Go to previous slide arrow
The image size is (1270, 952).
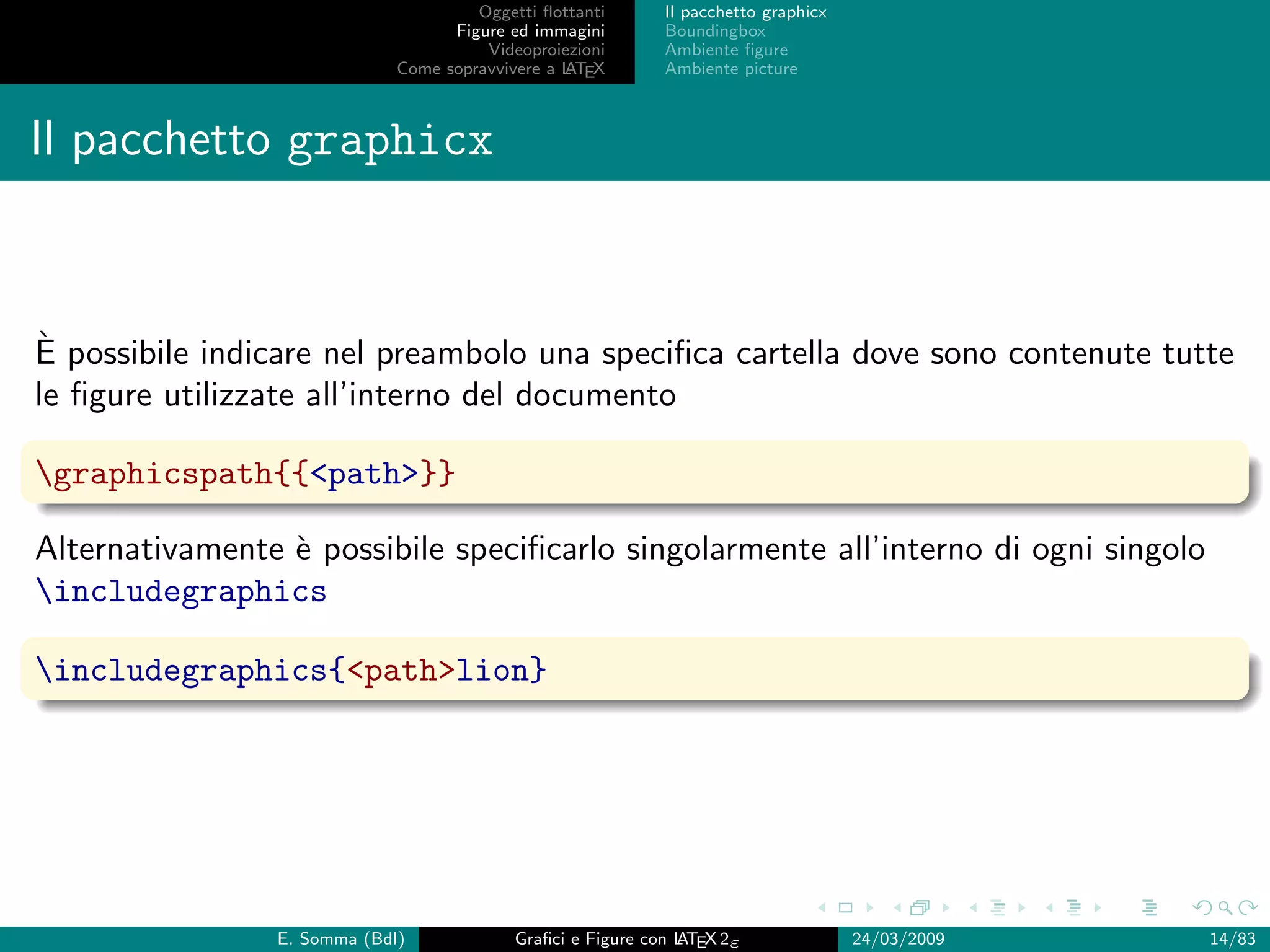pyautogui.click(x=822, y=908)
